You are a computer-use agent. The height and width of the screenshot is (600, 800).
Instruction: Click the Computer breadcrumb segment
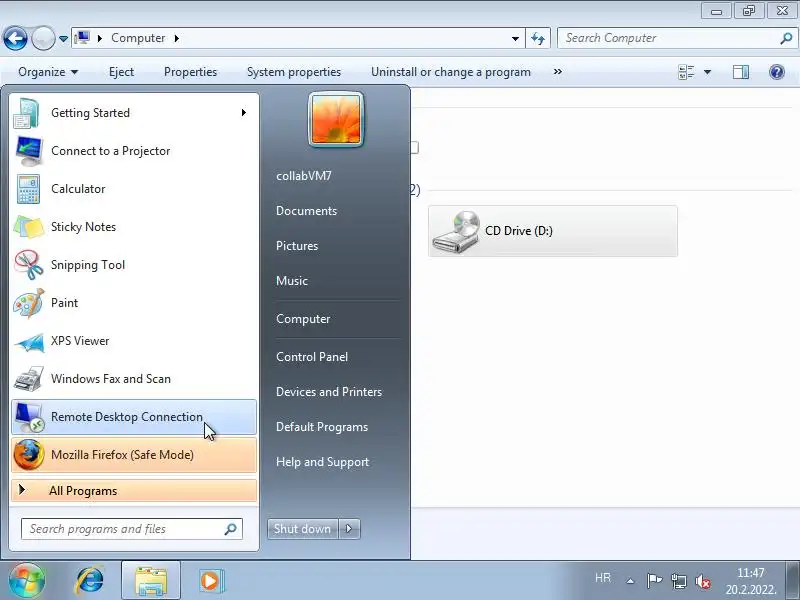[138, 38]
